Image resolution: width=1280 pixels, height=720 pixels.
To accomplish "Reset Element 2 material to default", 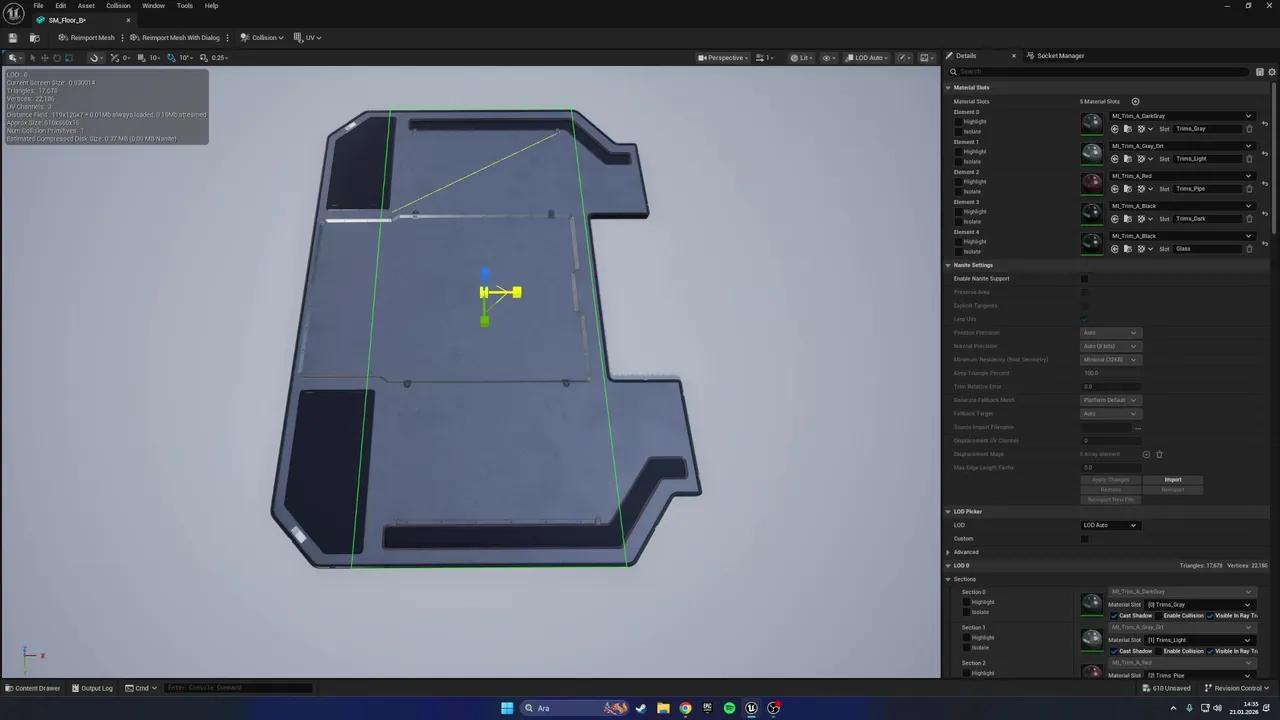I will [1265, 183].
